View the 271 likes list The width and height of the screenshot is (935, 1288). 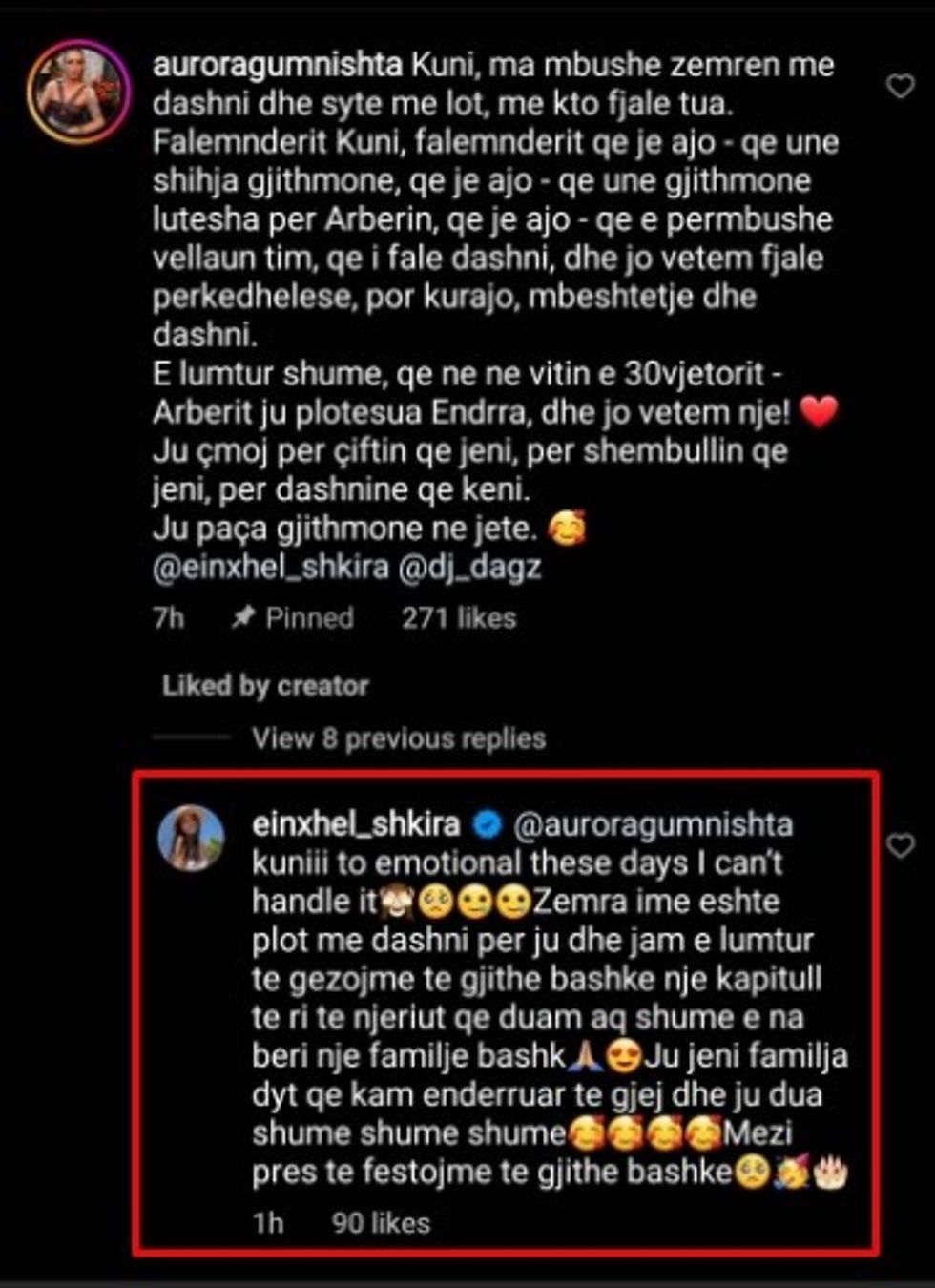(459, 618)
